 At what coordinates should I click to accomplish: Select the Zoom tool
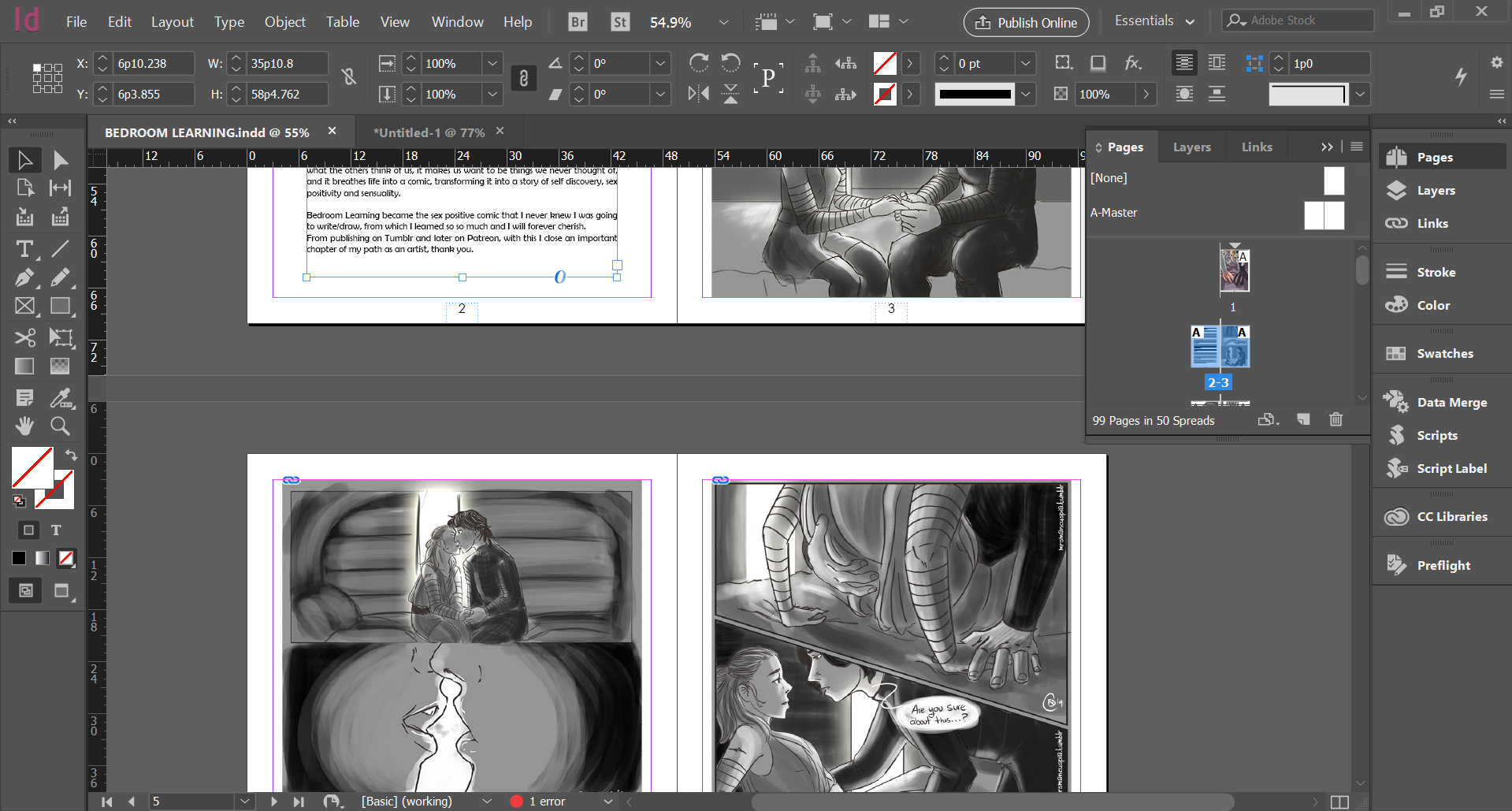click(x=61, y=426)
